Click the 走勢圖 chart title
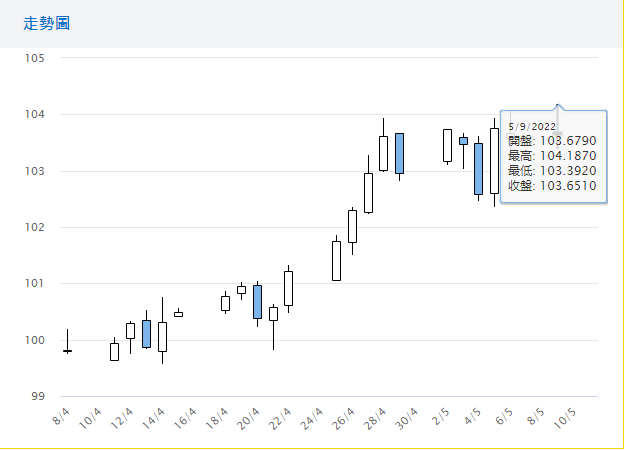Screen dimensions: 626x450 [47, 22]
